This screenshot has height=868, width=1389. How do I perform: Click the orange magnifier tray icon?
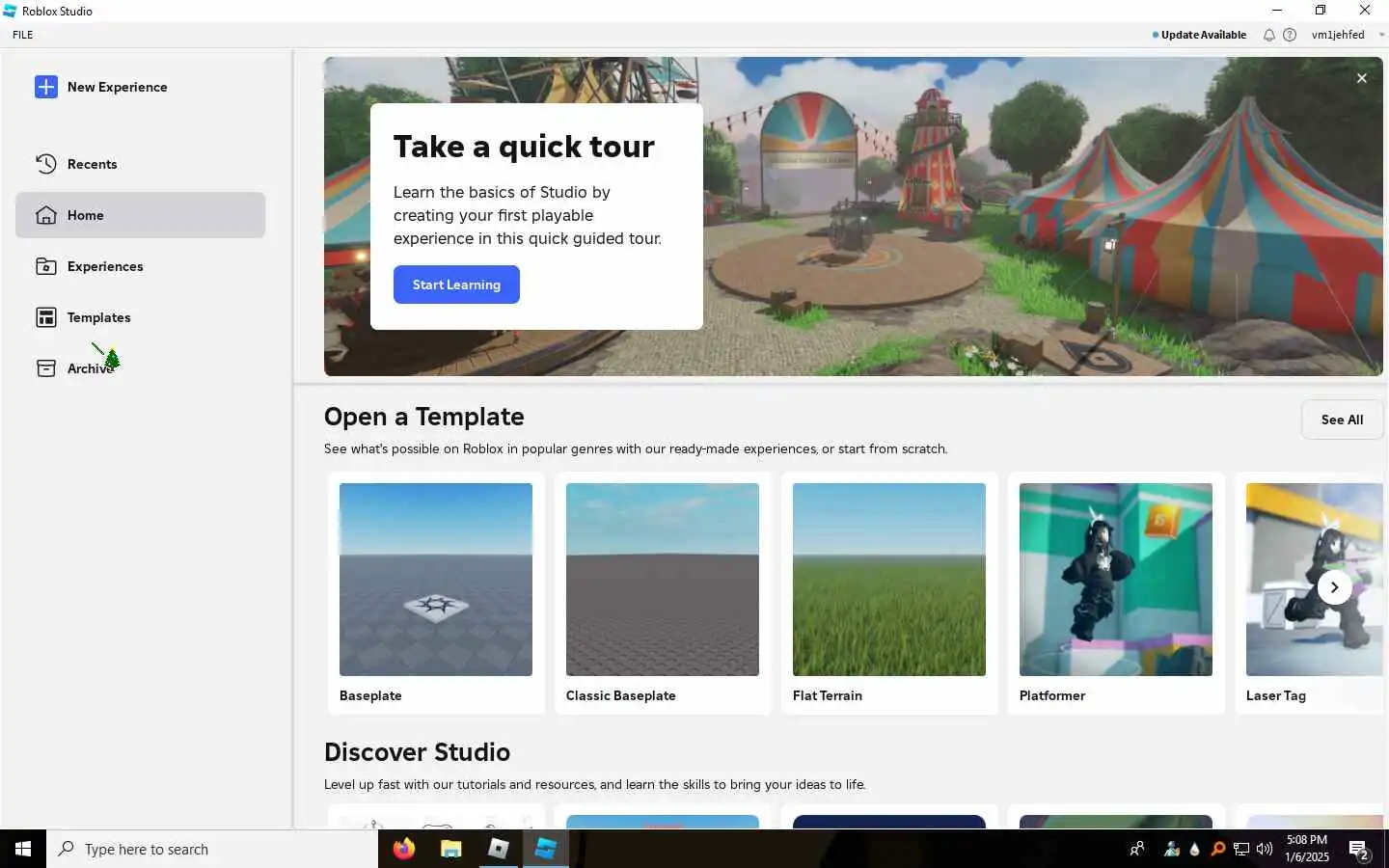[1218, 849]
